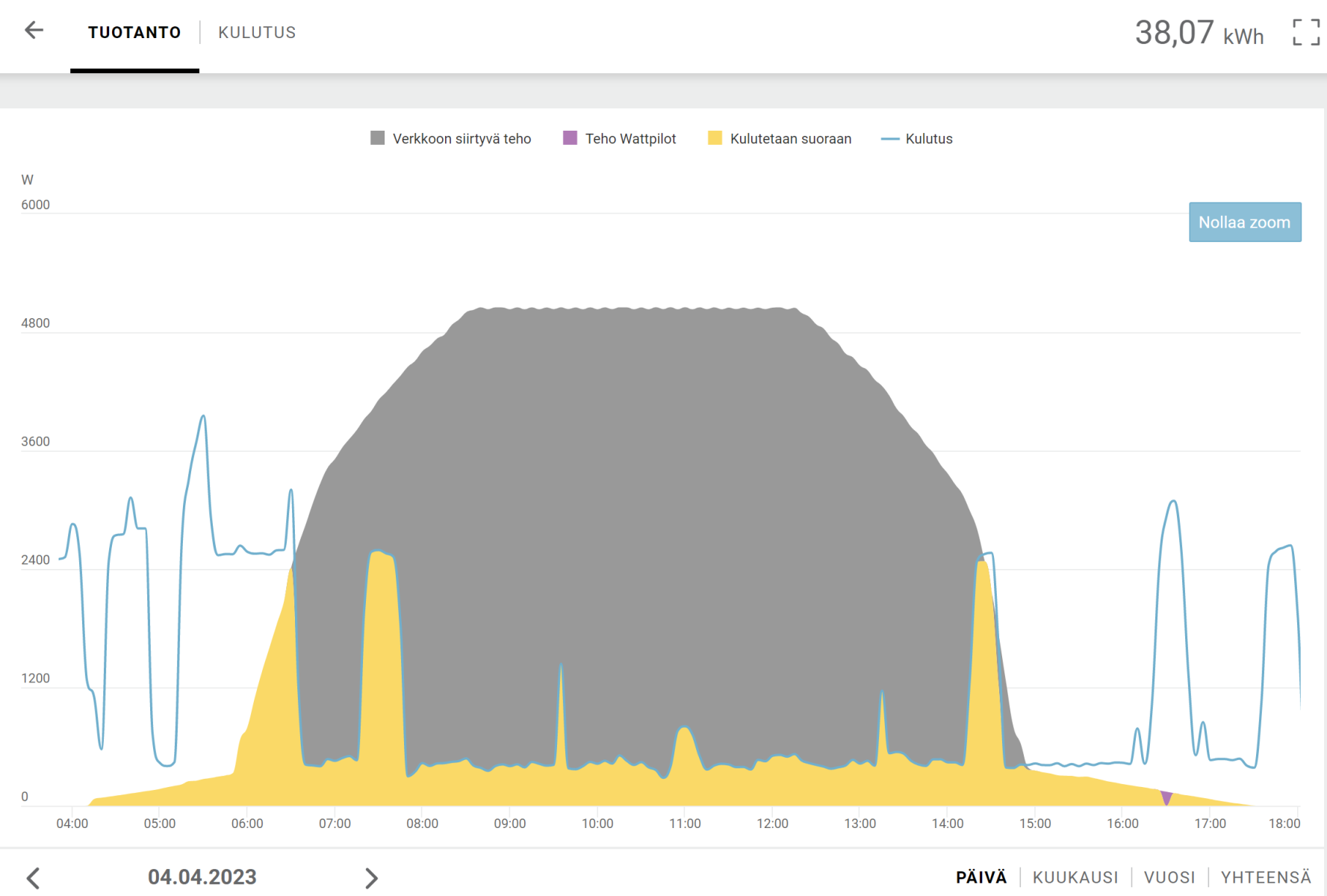Screen dimensions: 1327x896
Task: Open fullscreen view of the chart
Action: coord(1305,32)
